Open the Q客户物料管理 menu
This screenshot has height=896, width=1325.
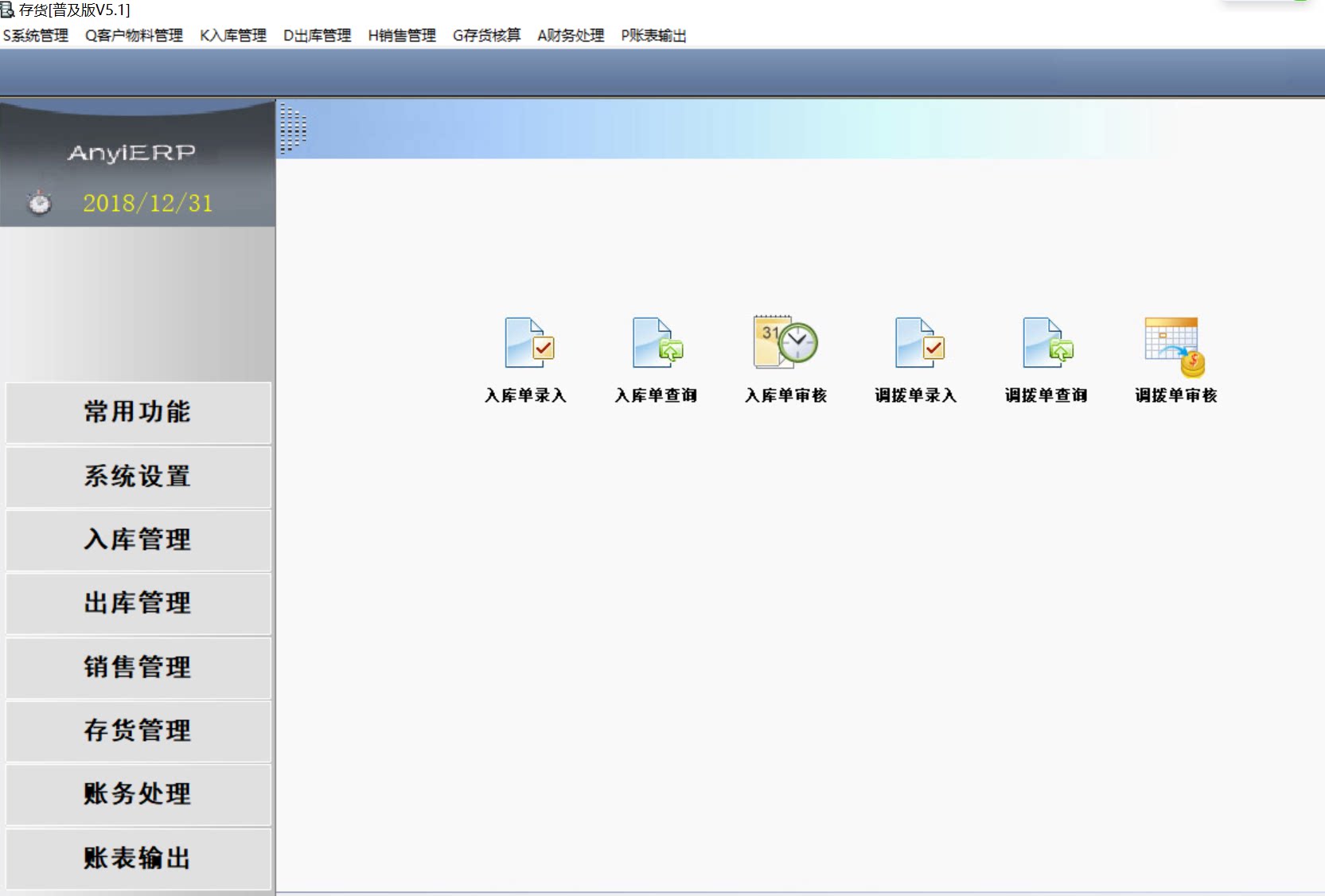tap(134, 36)
